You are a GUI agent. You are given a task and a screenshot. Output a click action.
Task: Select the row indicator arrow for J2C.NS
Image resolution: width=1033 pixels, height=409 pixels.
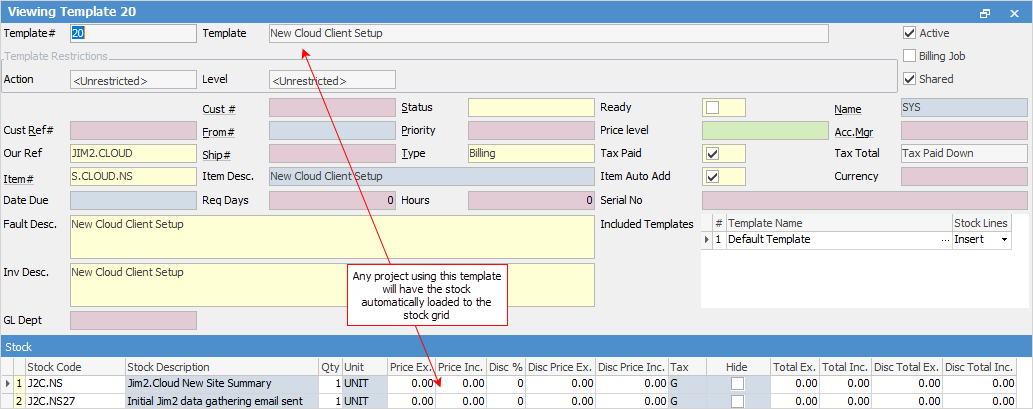pos(8,383)
